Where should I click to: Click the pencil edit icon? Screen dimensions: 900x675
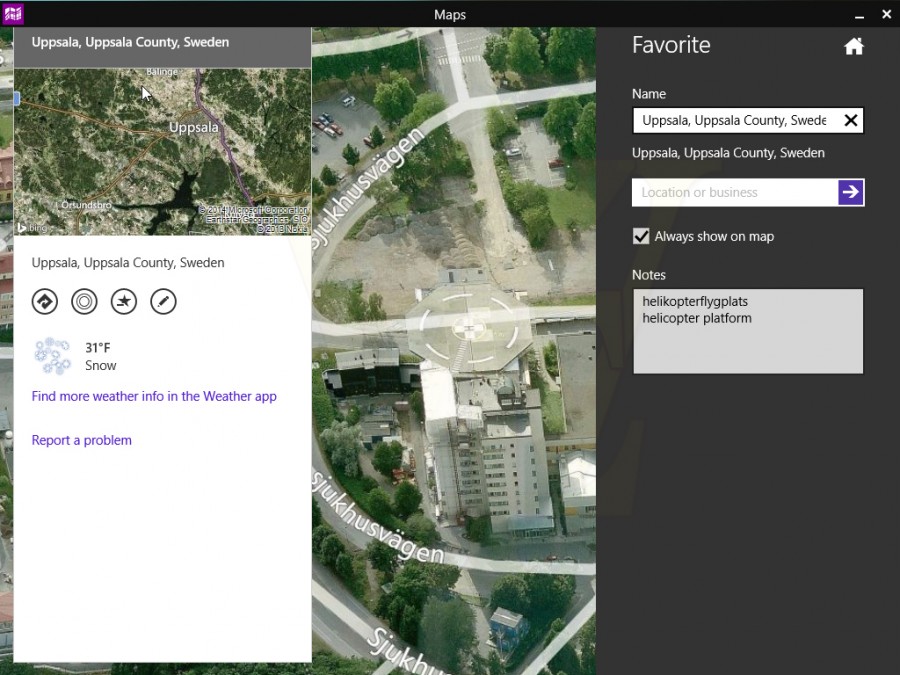[164, 301]
